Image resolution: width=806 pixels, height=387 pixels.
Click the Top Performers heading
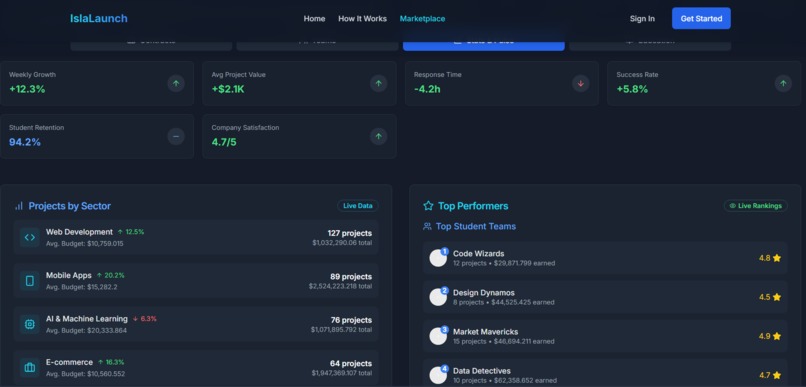coord(473,206)
